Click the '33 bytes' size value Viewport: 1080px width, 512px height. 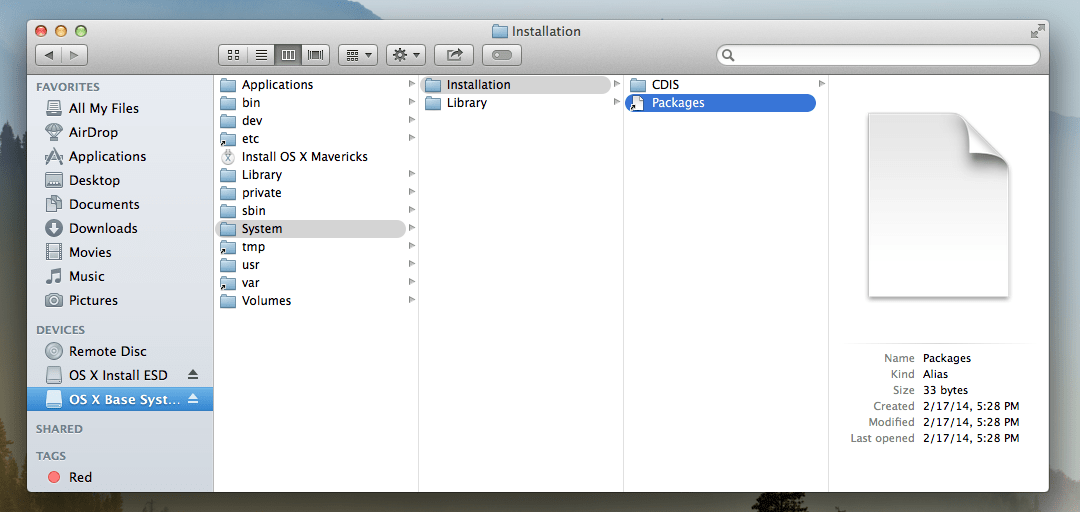[945, 390]
